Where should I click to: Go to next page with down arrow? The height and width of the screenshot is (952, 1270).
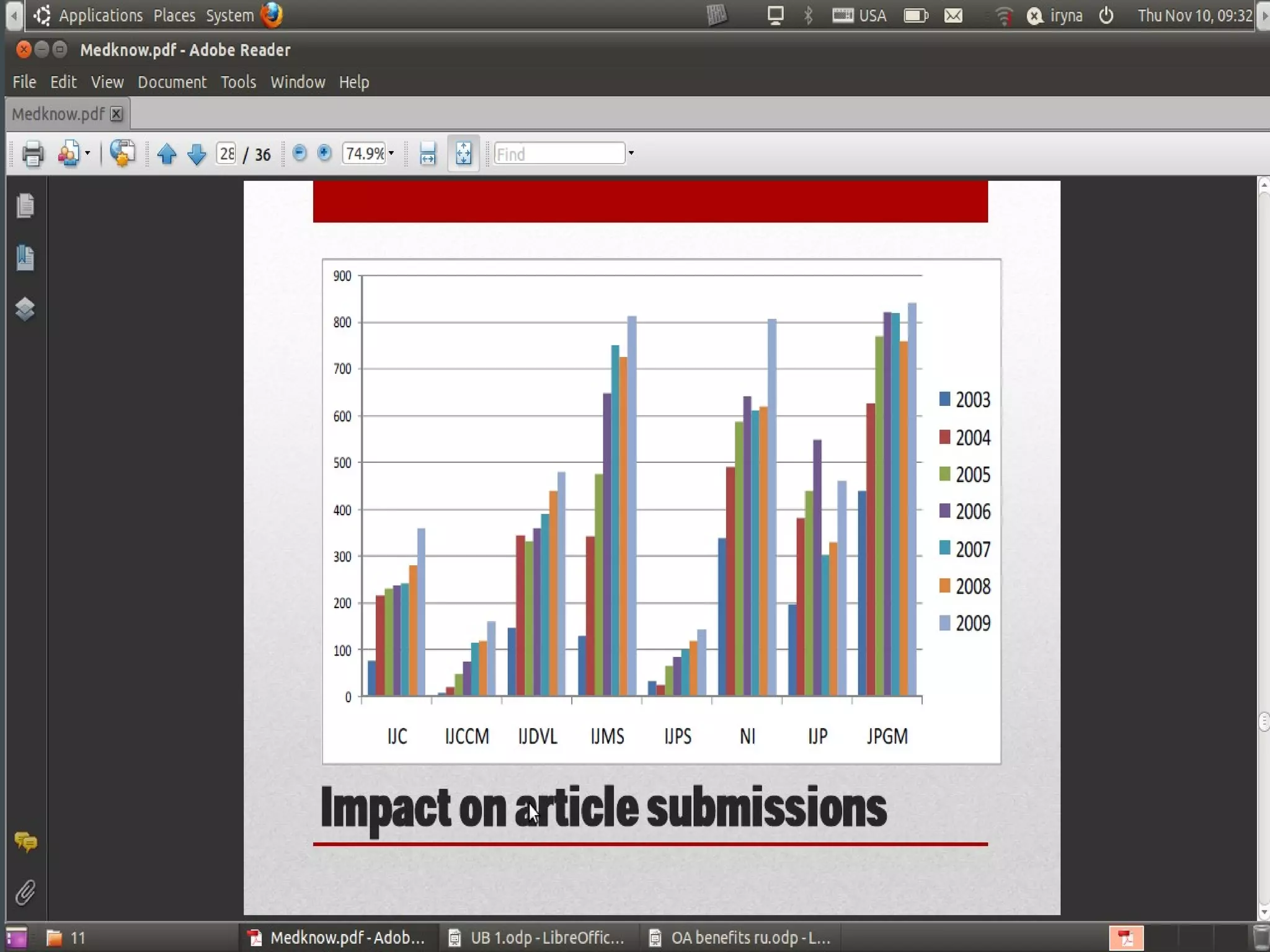[197, 154]
